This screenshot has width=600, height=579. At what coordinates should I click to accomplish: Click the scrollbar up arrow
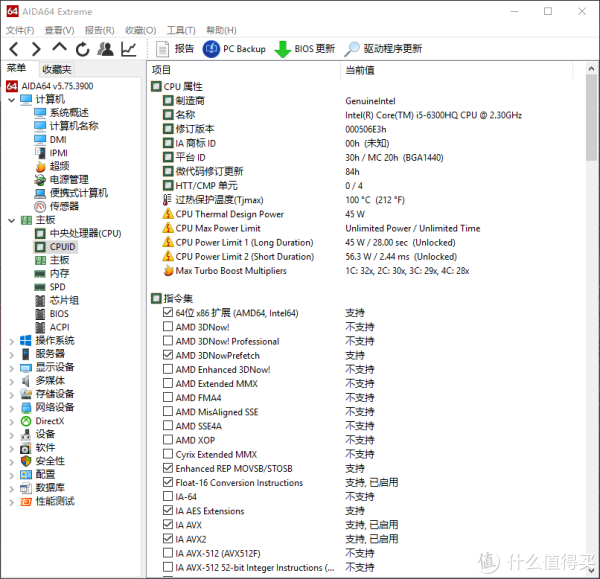[x=591, y=69]
